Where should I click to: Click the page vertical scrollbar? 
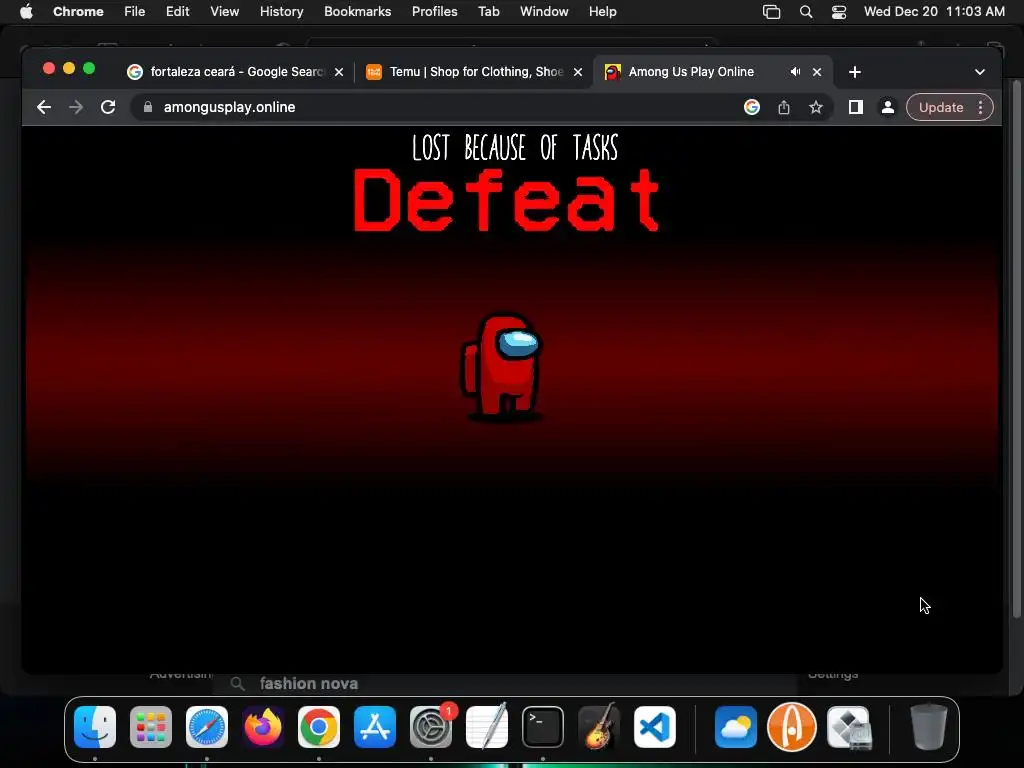1016,349
